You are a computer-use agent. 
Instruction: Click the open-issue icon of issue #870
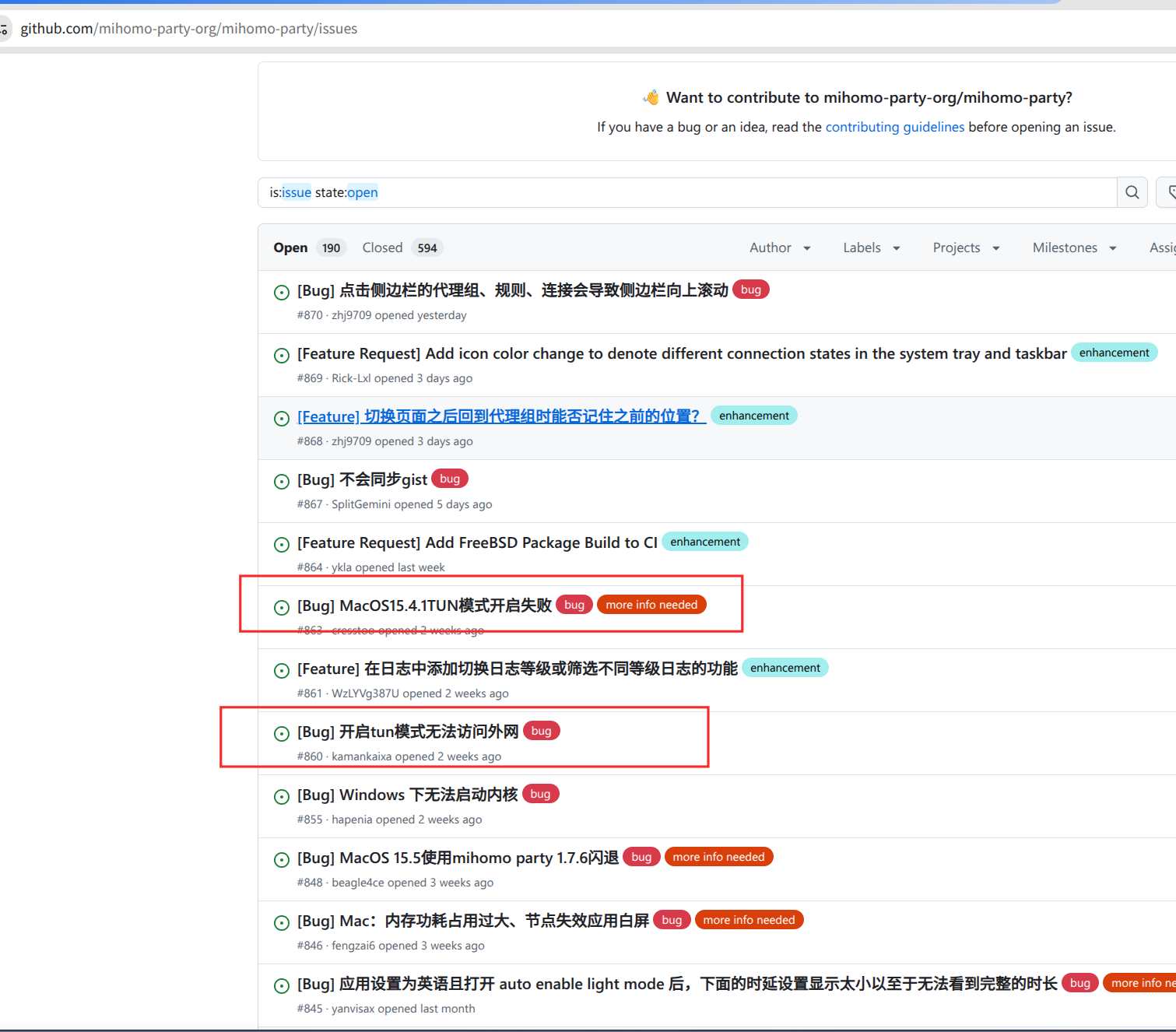click(x=282, y=293)
